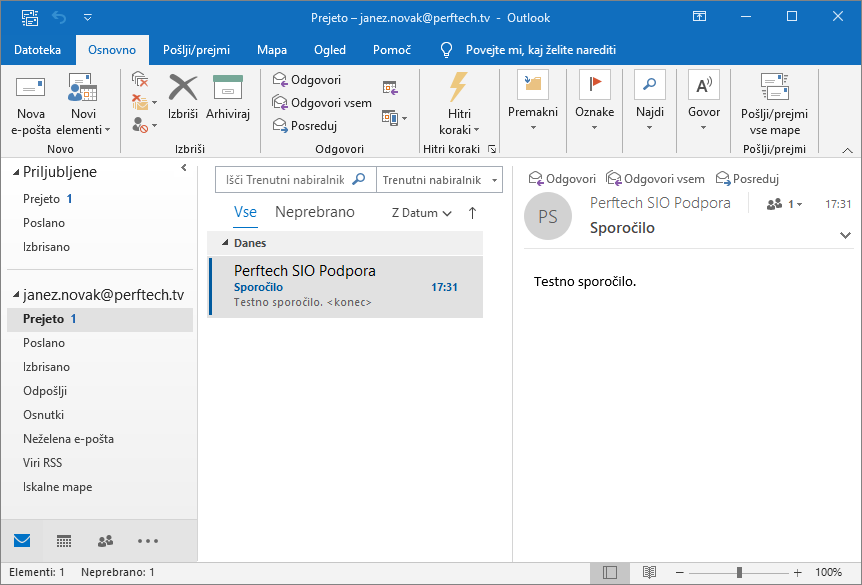Open the Pomoč tab

tap(392, 50)
